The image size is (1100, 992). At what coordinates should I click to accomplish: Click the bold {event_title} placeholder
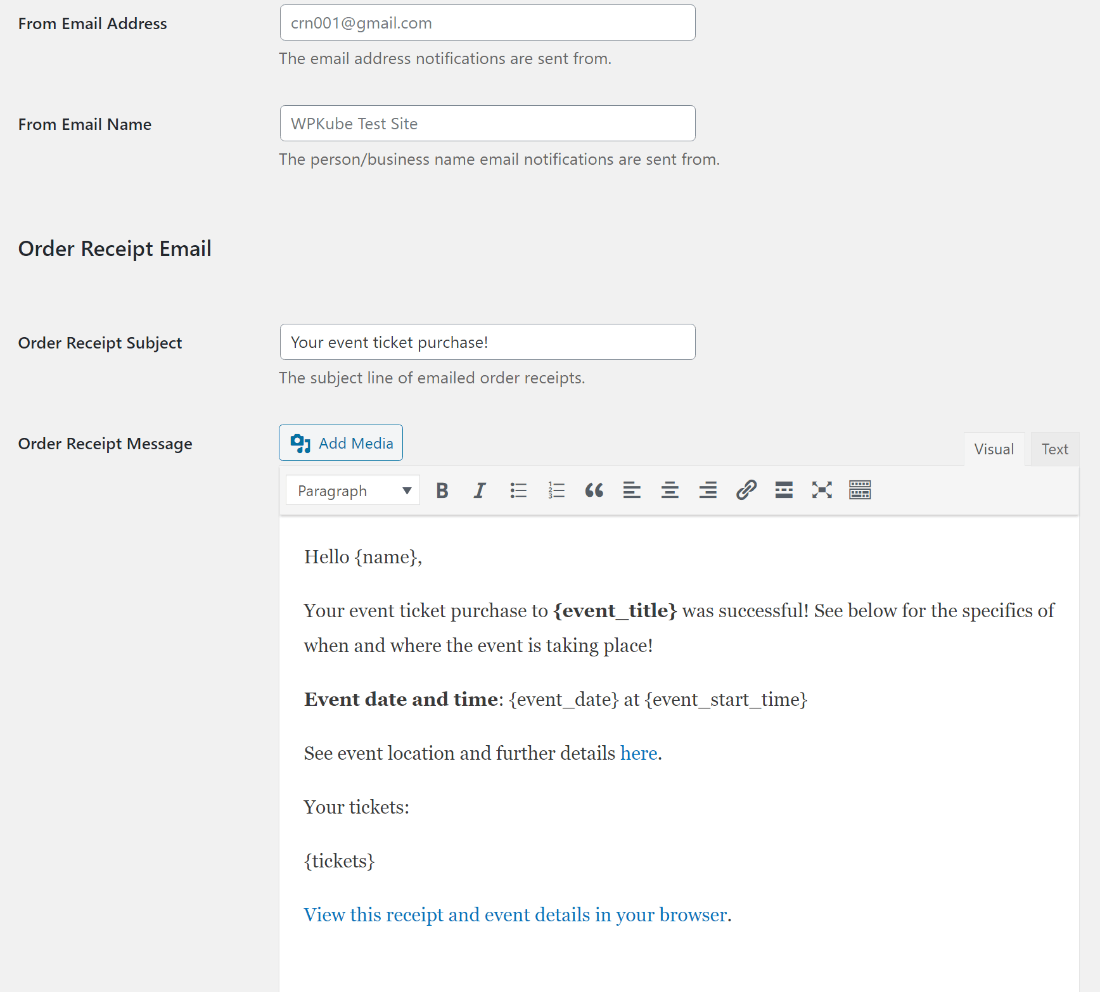(x=615, y=610)
